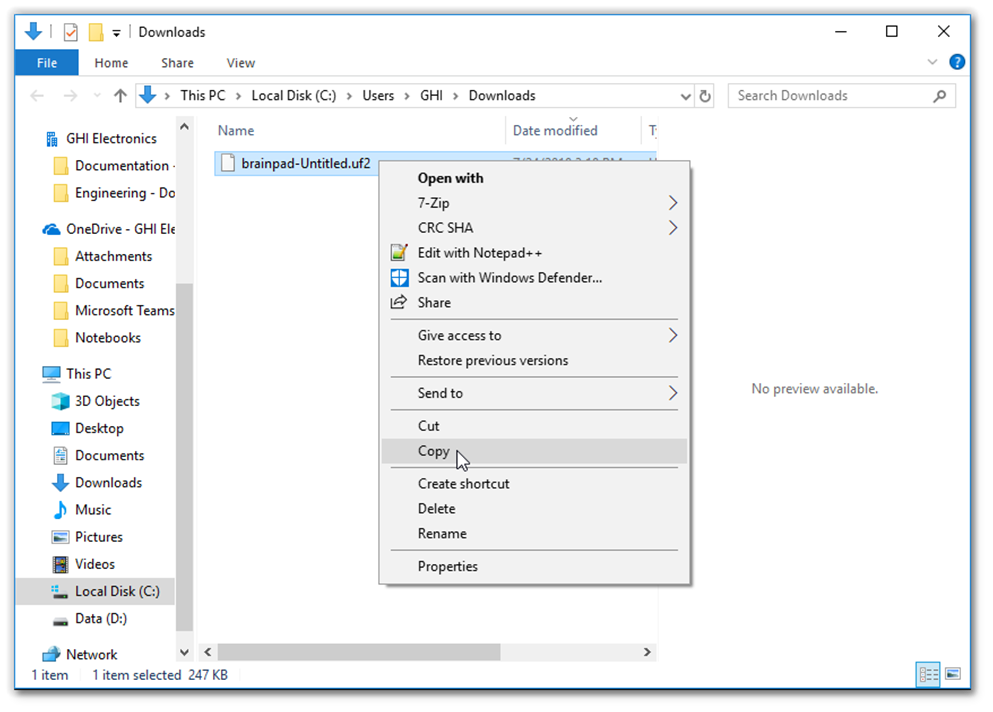The image size is (993, 712).
Task: Expand the ribbon with chevron arrow
Action: tap(933, 62)
